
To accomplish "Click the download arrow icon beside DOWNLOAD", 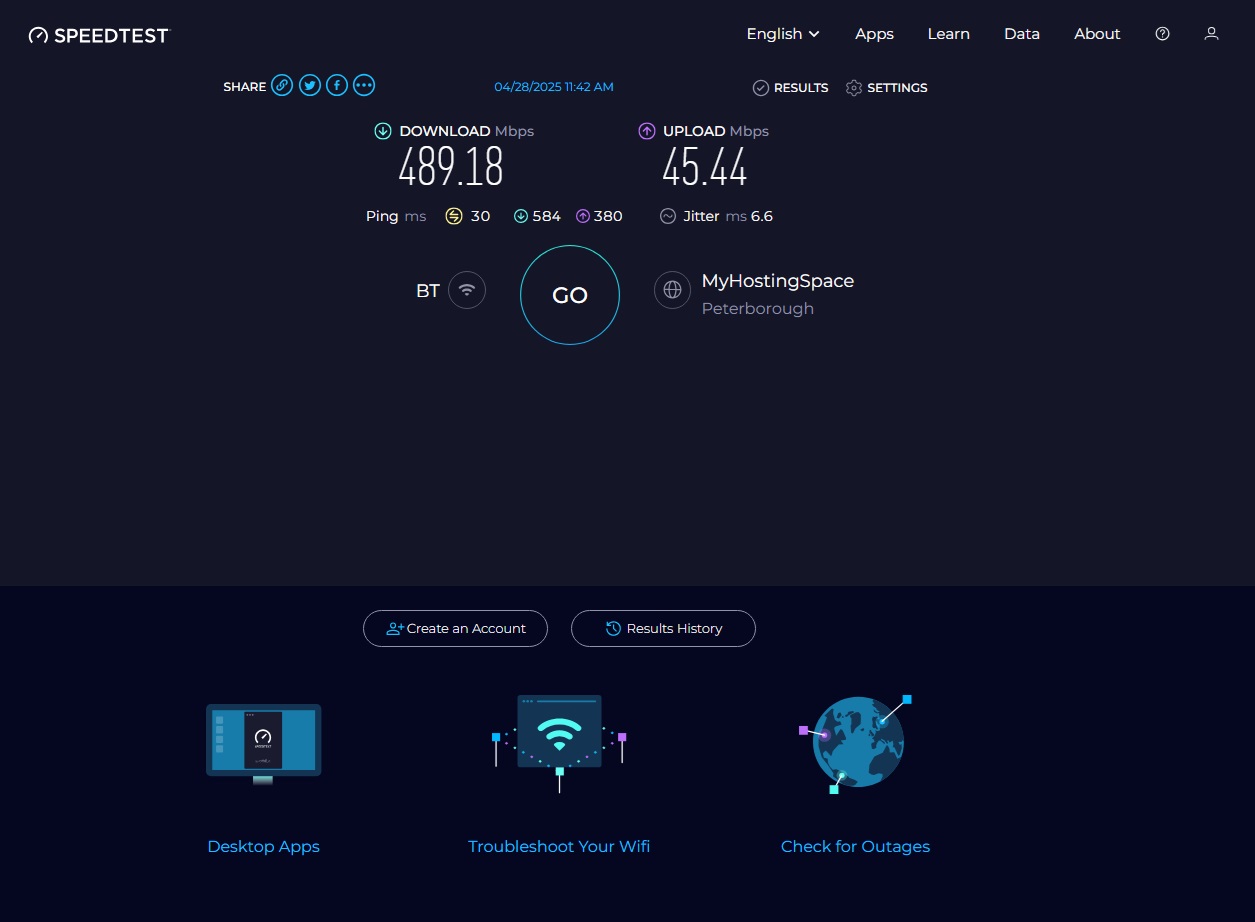I will [x=383, y=131].
